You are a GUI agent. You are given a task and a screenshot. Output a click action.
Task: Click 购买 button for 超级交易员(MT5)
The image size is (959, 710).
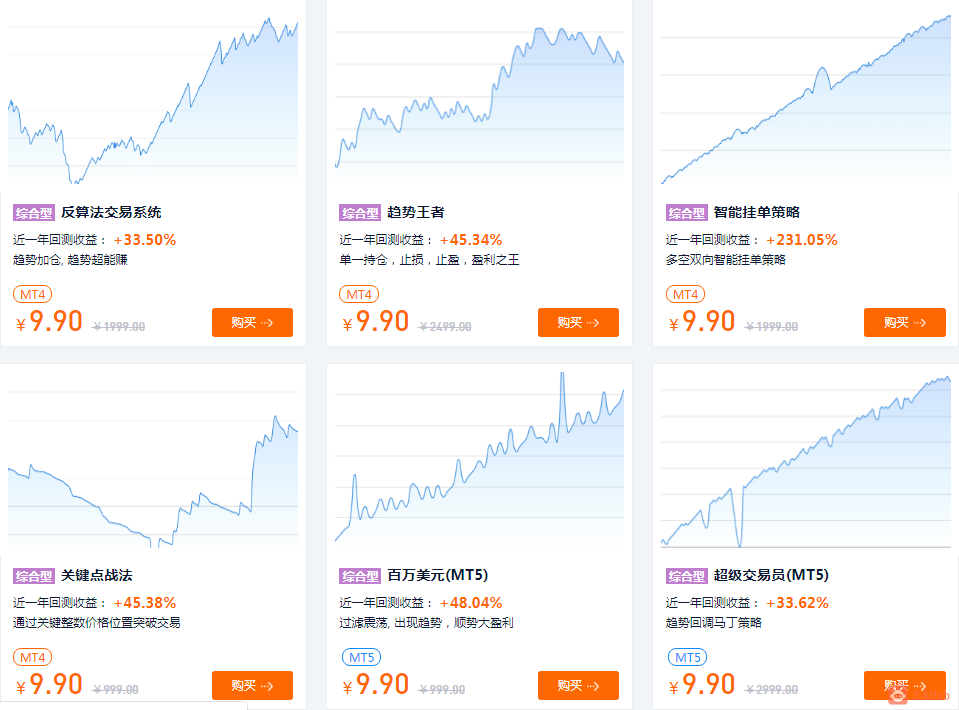[905, 686]
